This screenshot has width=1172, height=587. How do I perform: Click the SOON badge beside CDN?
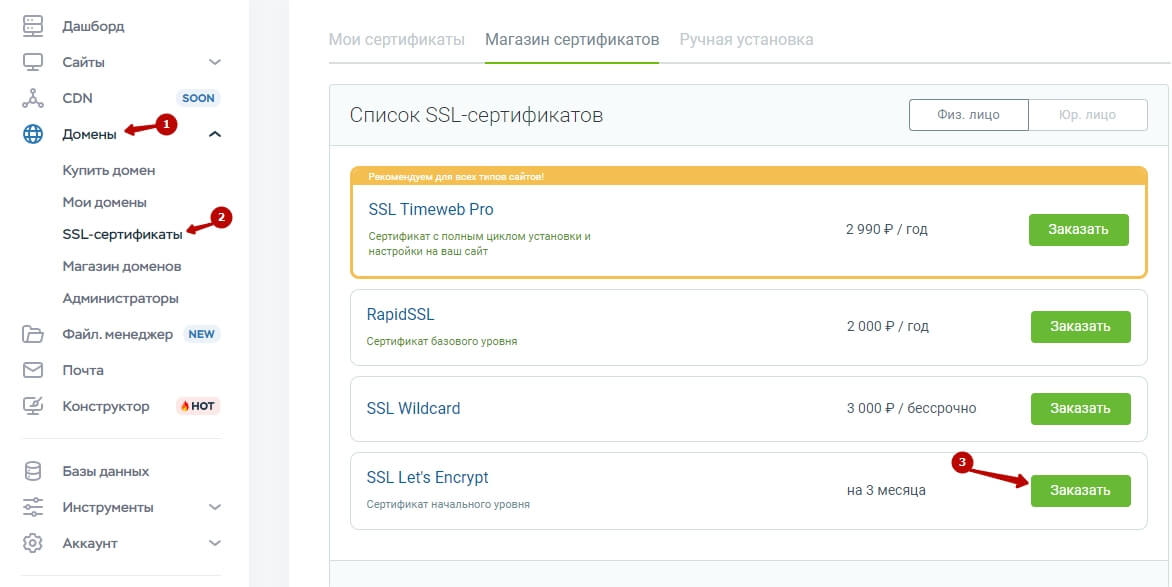point(198,98)
